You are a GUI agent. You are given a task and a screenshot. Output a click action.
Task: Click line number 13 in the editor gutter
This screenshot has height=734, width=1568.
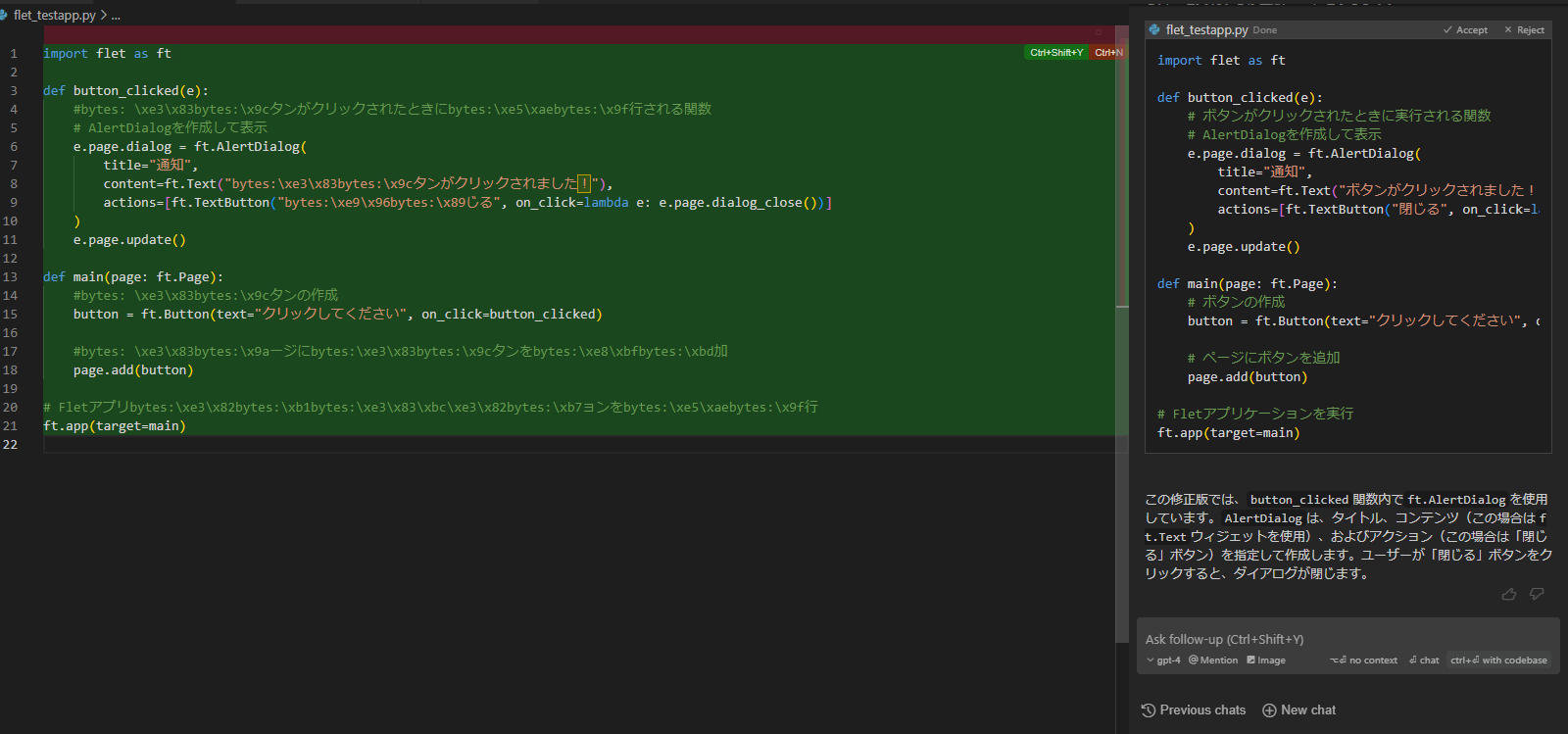[x=11, y=277]
